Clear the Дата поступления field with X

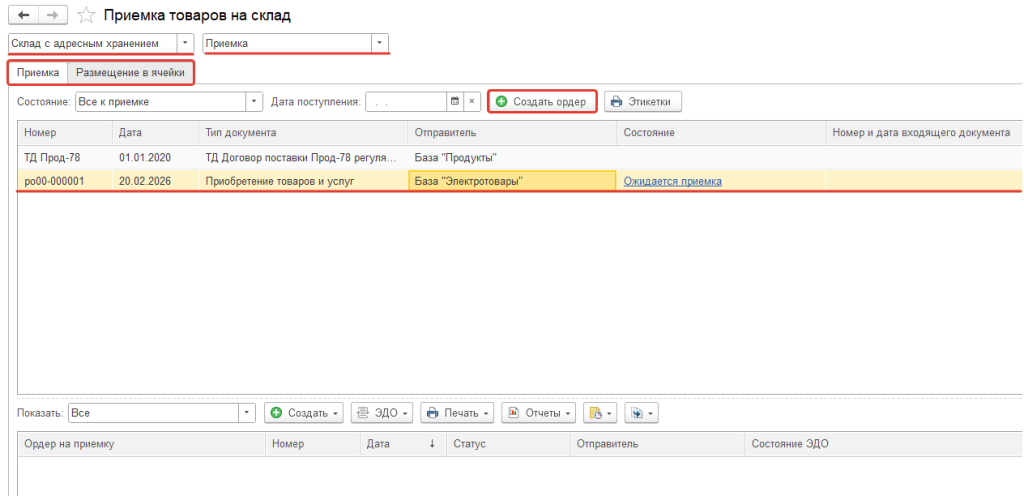point(472,102)
